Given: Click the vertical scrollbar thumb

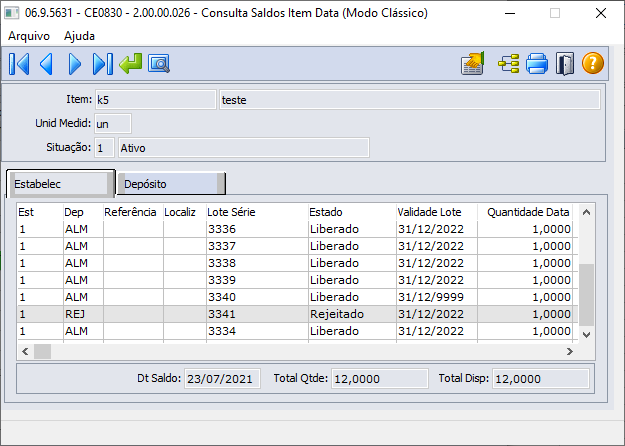Looking at the screenshot, I should (586, 295).
